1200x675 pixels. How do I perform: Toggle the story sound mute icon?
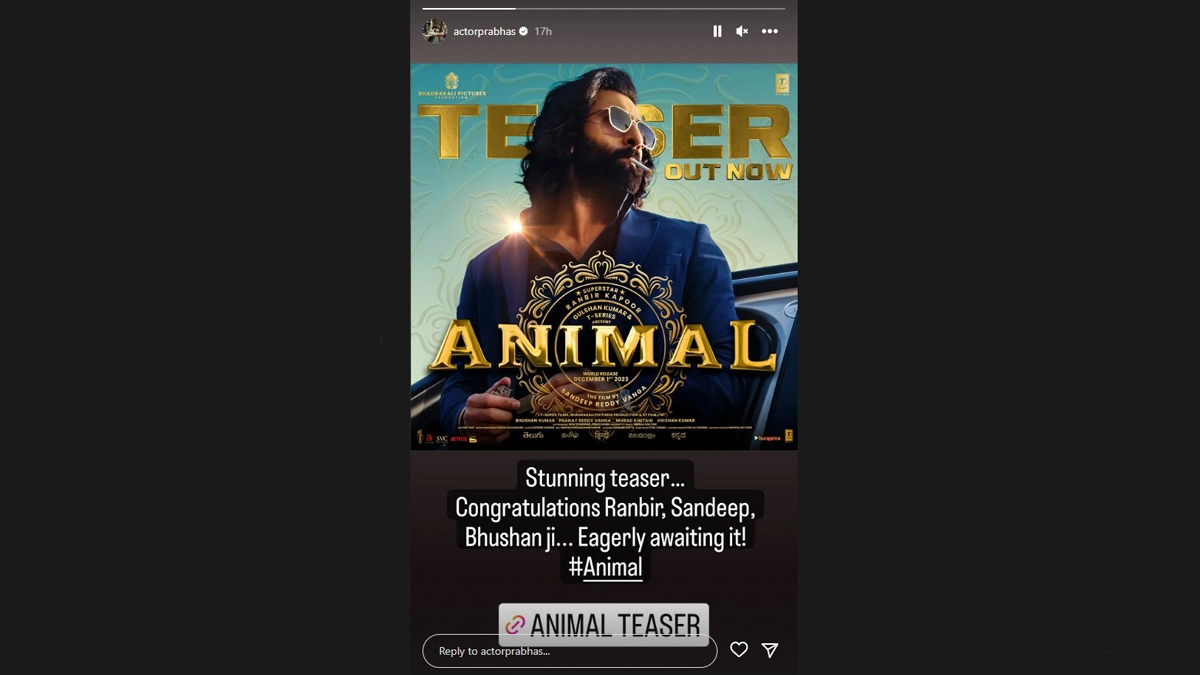(x=742, y=31)
